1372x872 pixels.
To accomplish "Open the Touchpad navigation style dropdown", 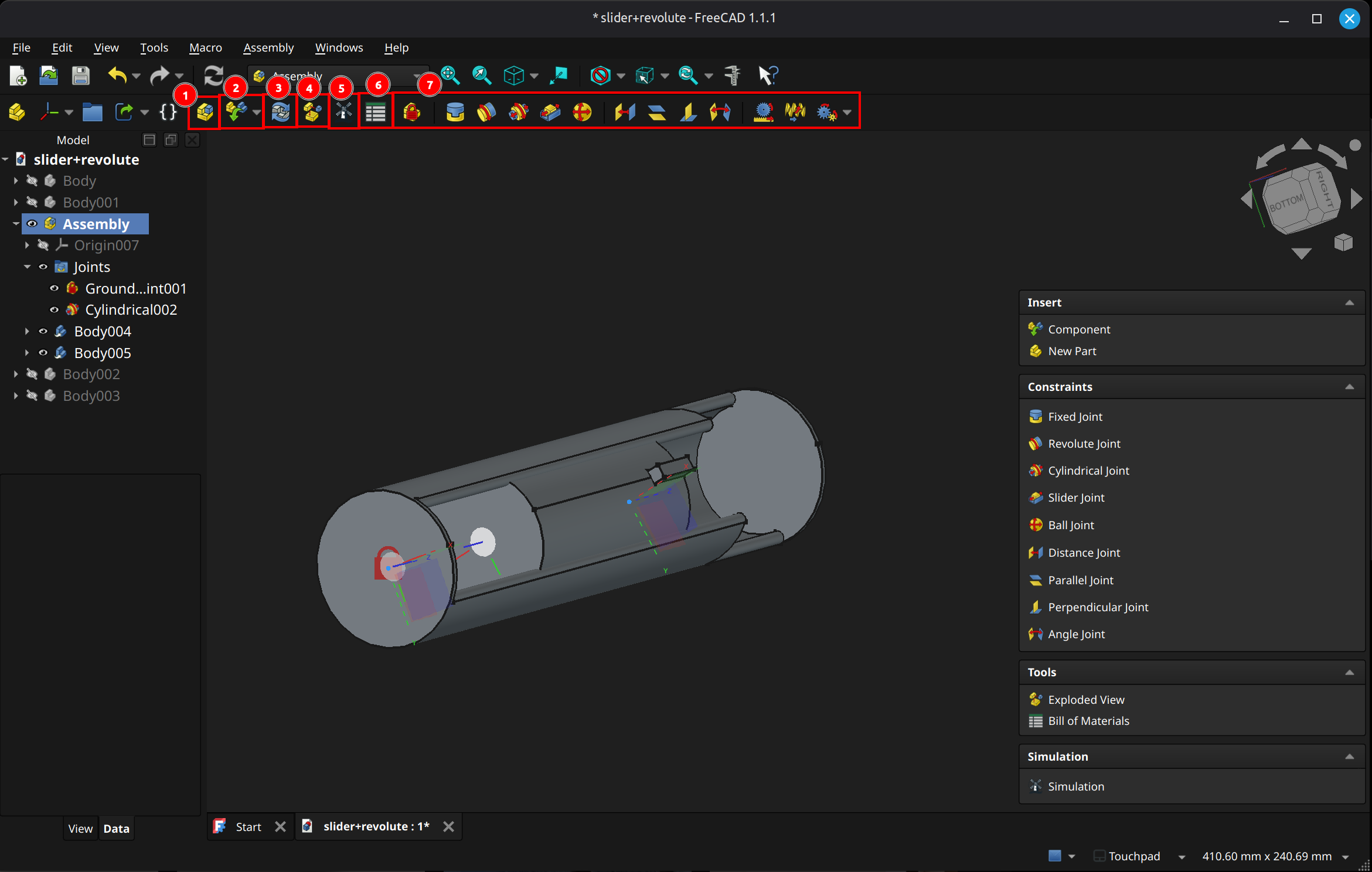I will click(1182, 857).
